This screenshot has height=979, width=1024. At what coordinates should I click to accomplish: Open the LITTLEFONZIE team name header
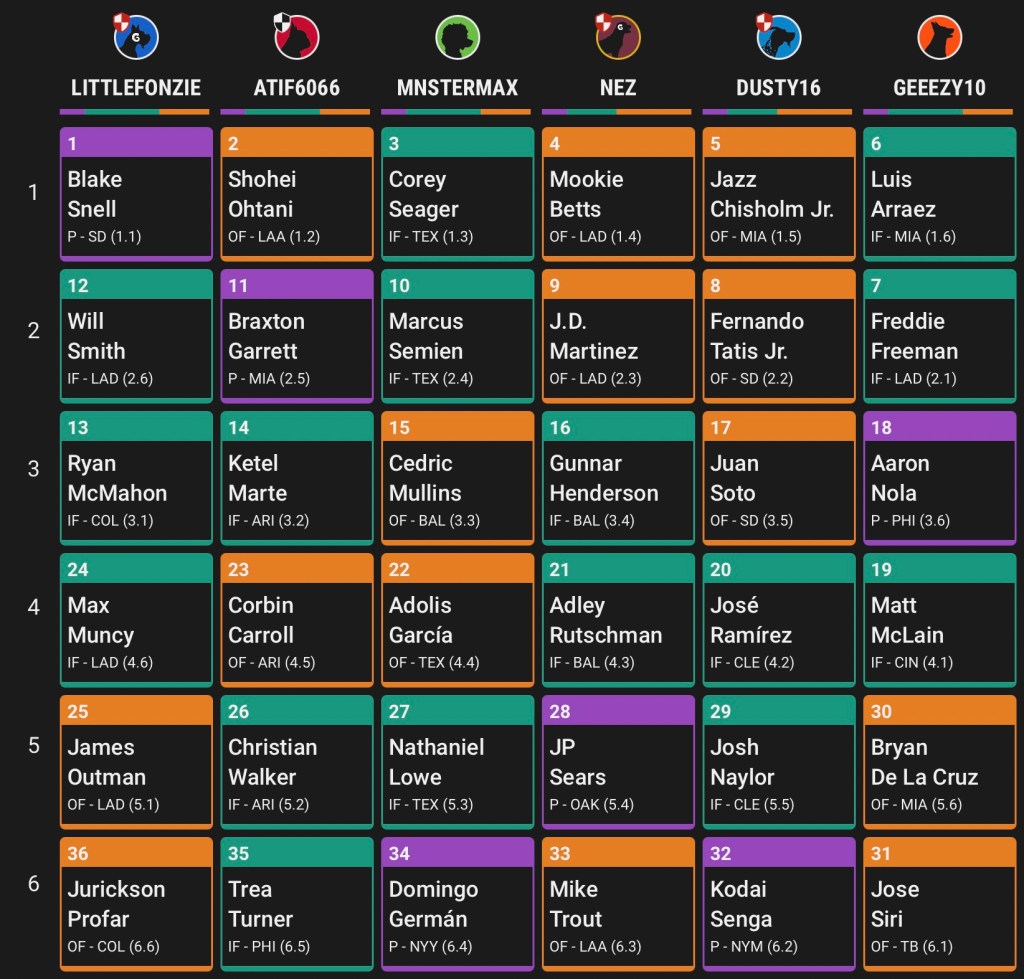136,88
